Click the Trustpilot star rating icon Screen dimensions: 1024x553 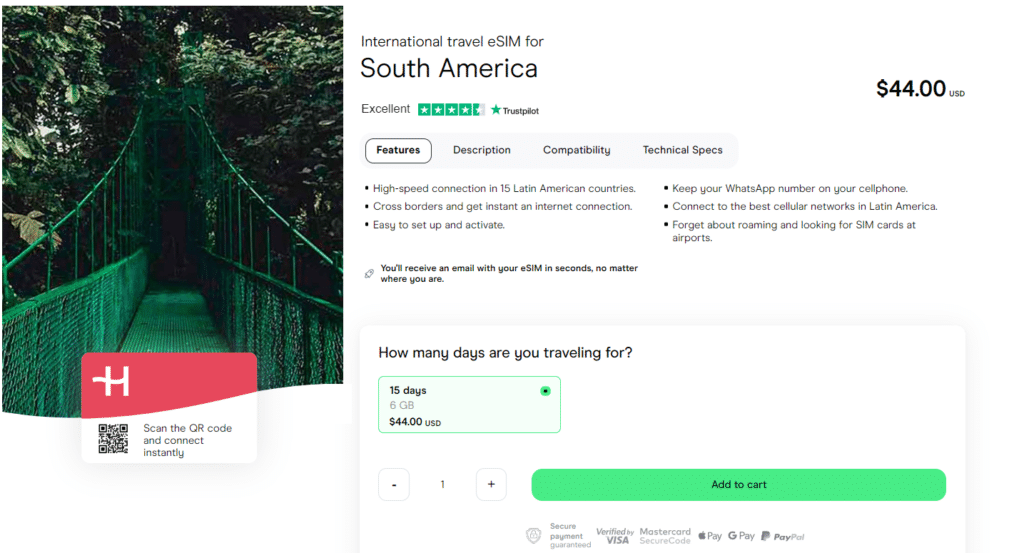pos(451,110)
